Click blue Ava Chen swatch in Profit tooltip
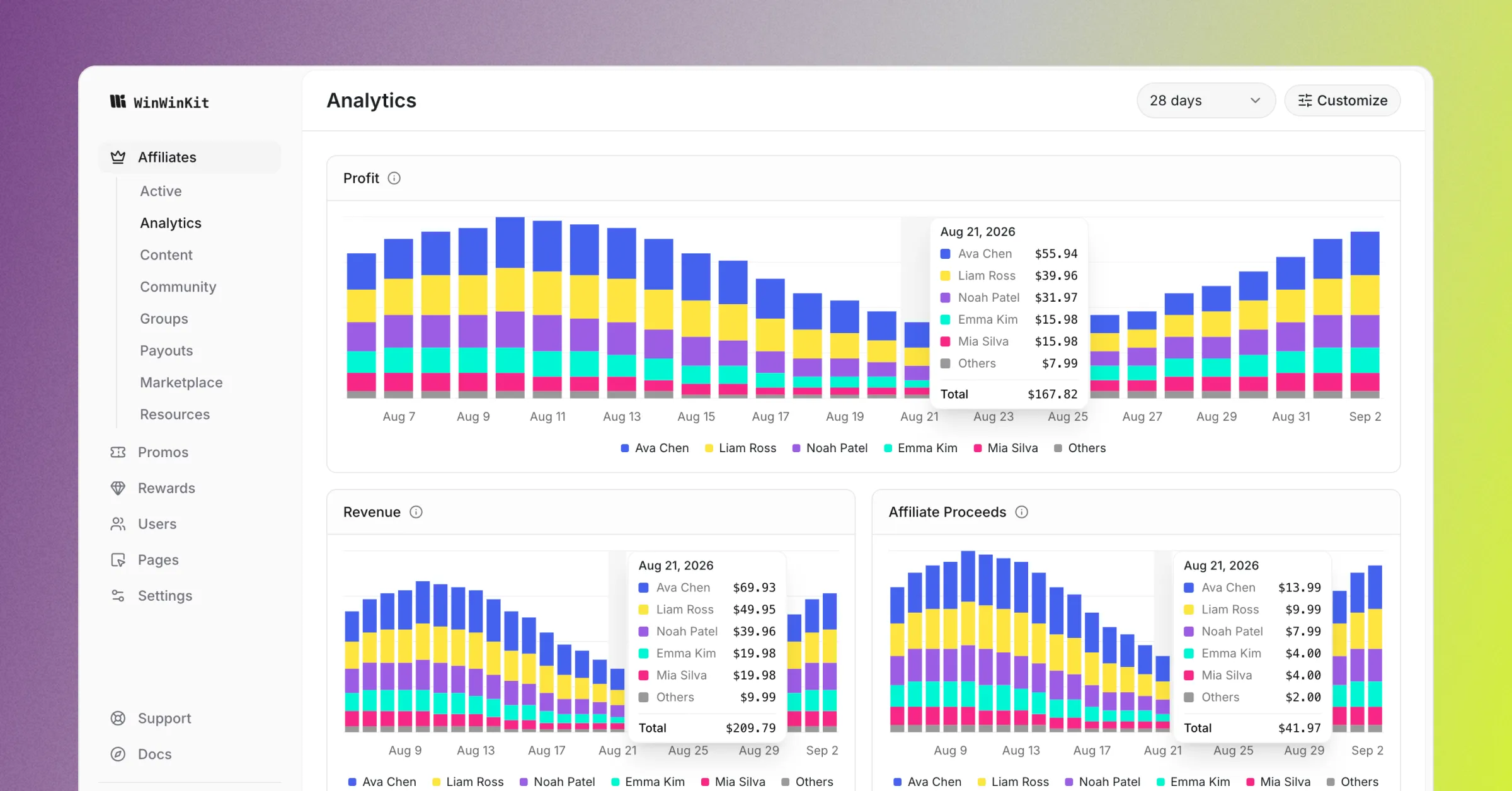This screenshot has height=791, width=1512. (x=945, y=254)
